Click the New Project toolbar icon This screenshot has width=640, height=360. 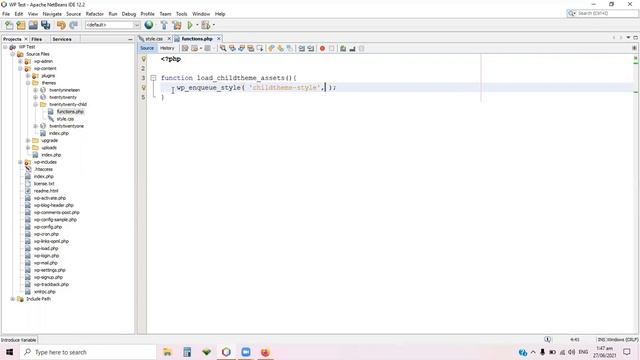click(x=21, y=25)
